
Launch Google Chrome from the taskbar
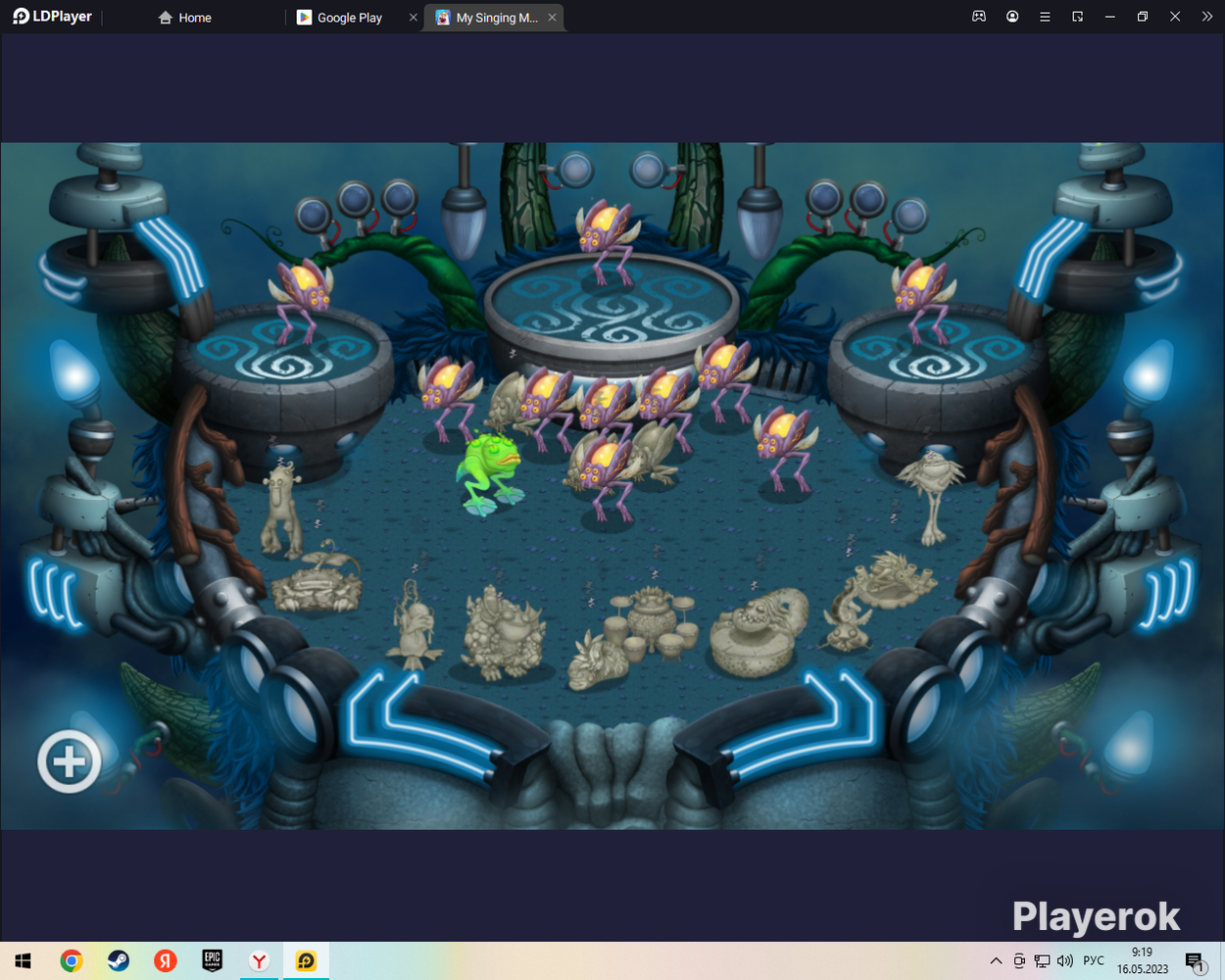71,961
